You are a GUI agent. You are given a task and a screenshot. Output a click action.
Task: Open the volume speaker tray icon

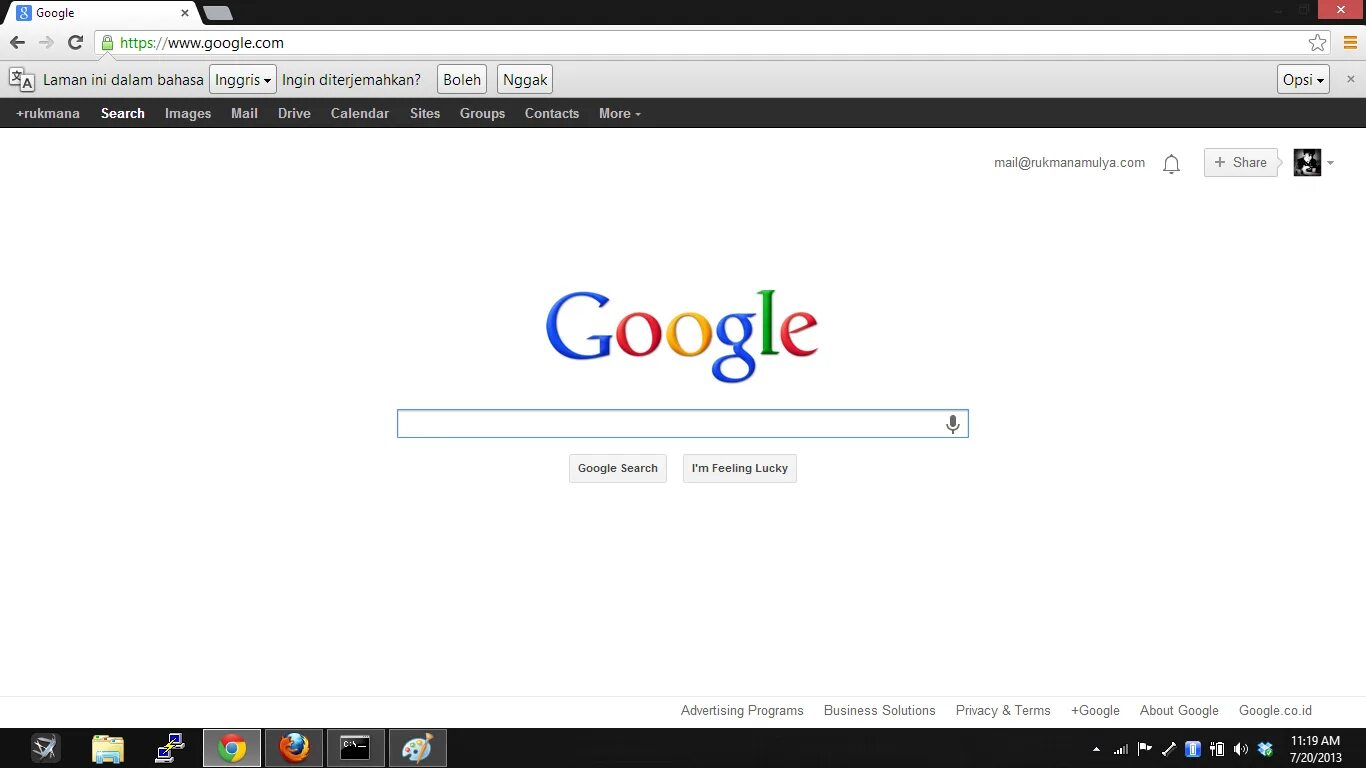point(1241,749)
